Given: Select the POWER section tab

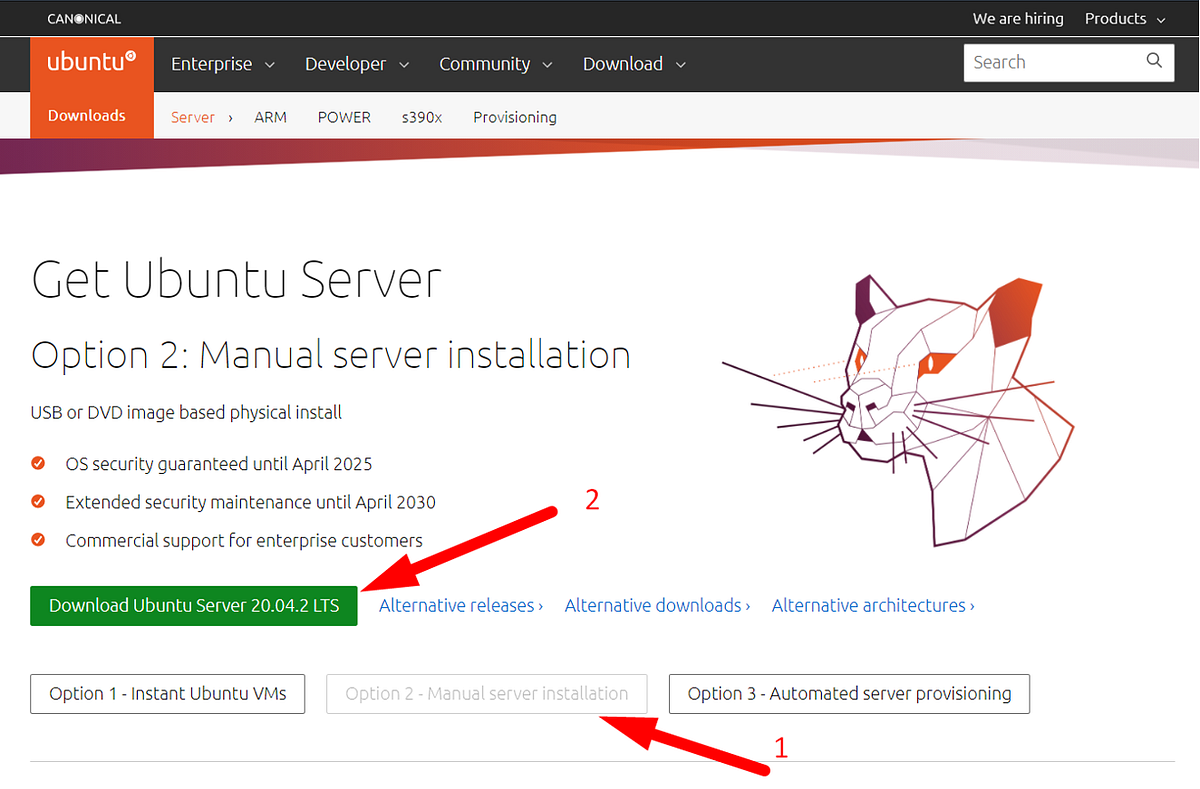Looking at the screenshot, I should [x=344, y=117].
